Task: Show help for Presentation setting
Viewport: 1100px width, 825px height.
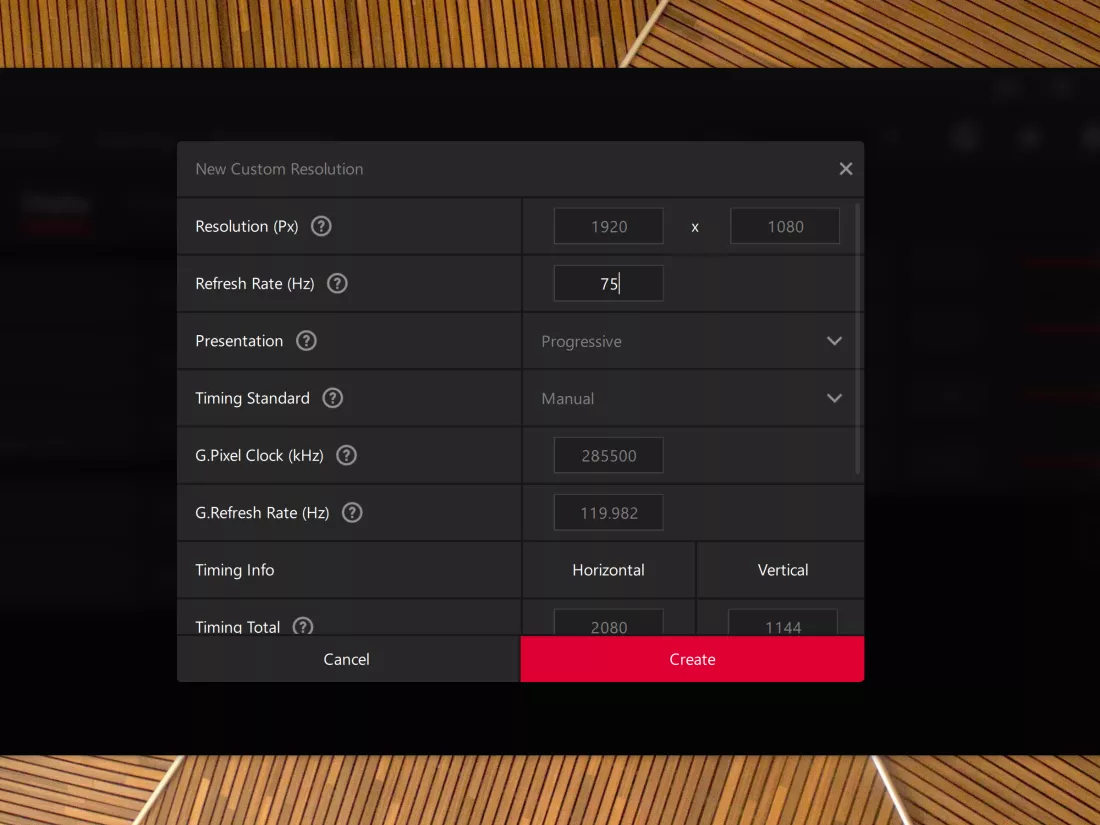Action: click(x=306, y=341)
